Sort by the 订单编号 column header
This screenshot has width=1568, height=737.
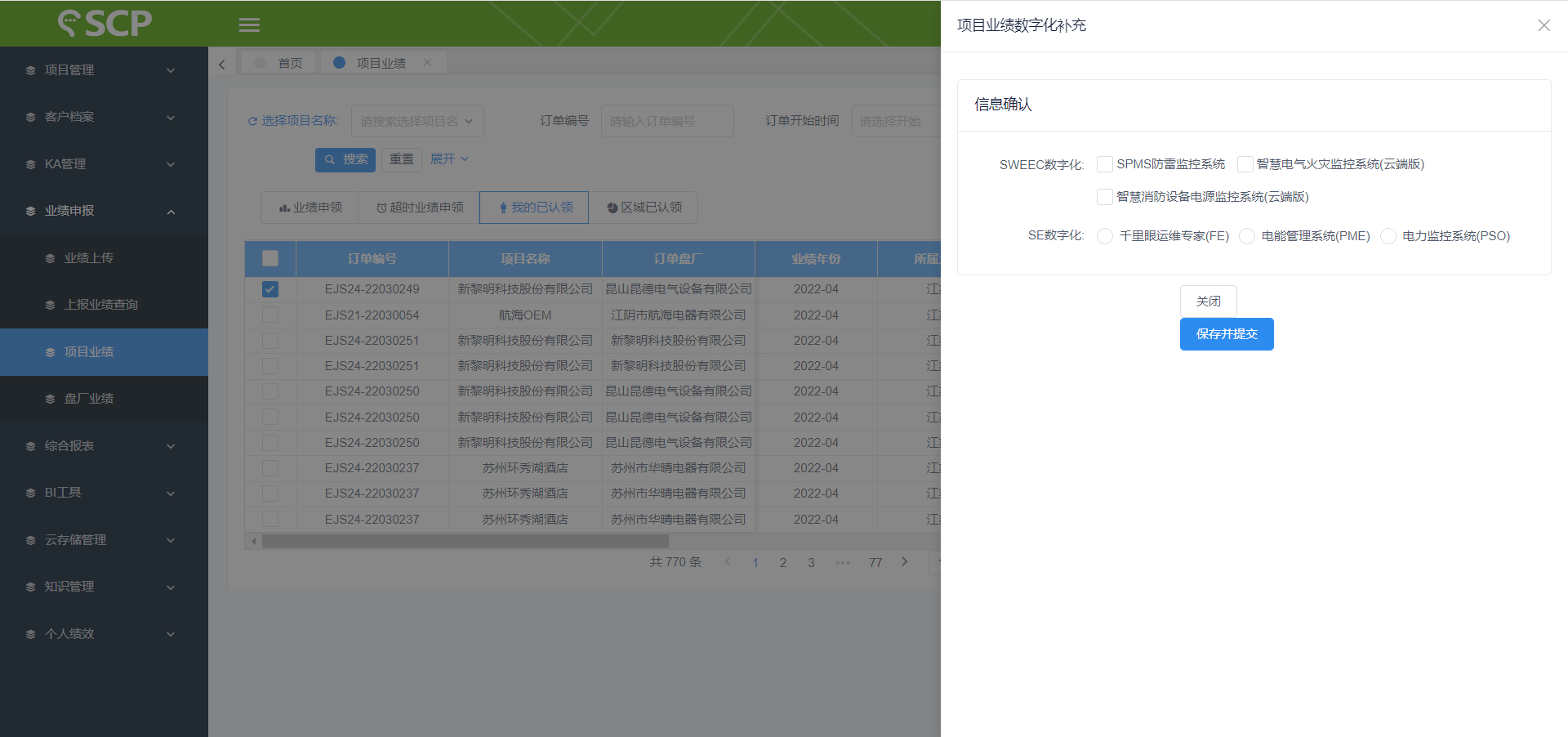point(372,258)
